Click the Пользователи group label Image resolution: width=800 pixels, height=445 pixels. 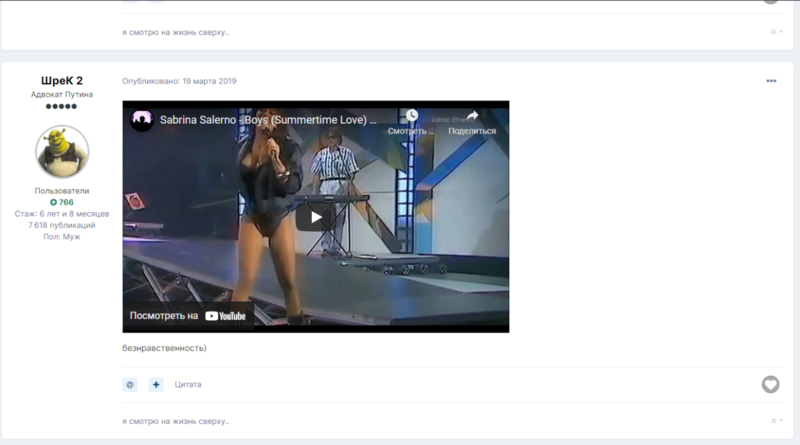(x=62, y=190)
